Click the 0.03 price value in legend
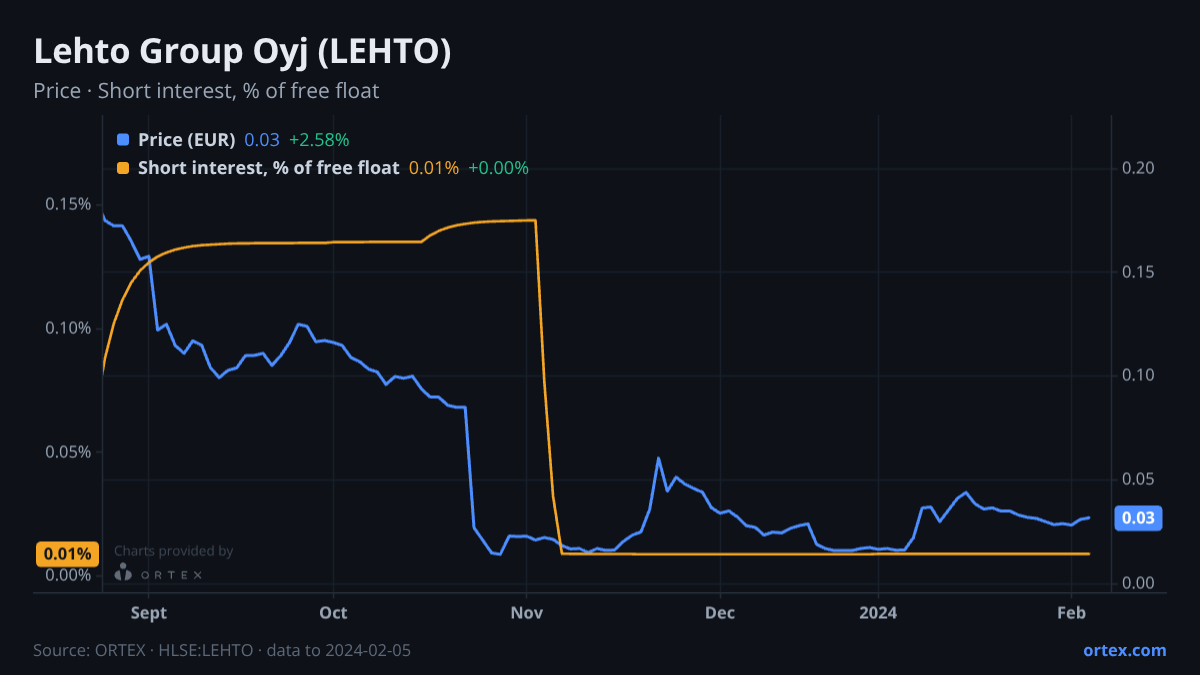 click(x=262, y=140)
